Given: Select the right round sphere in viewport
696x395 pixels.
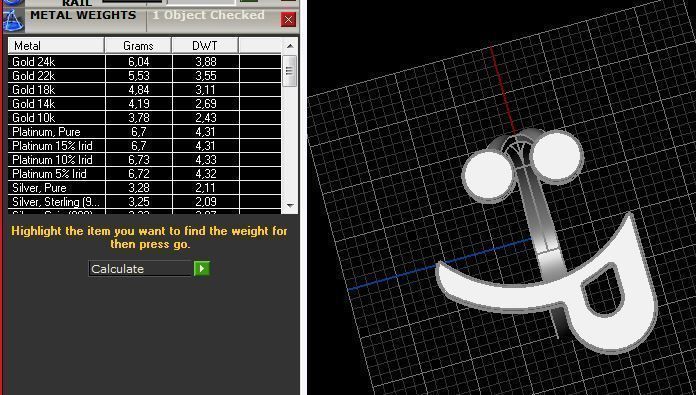Looking at the screenshot, I should coord(556,156).
